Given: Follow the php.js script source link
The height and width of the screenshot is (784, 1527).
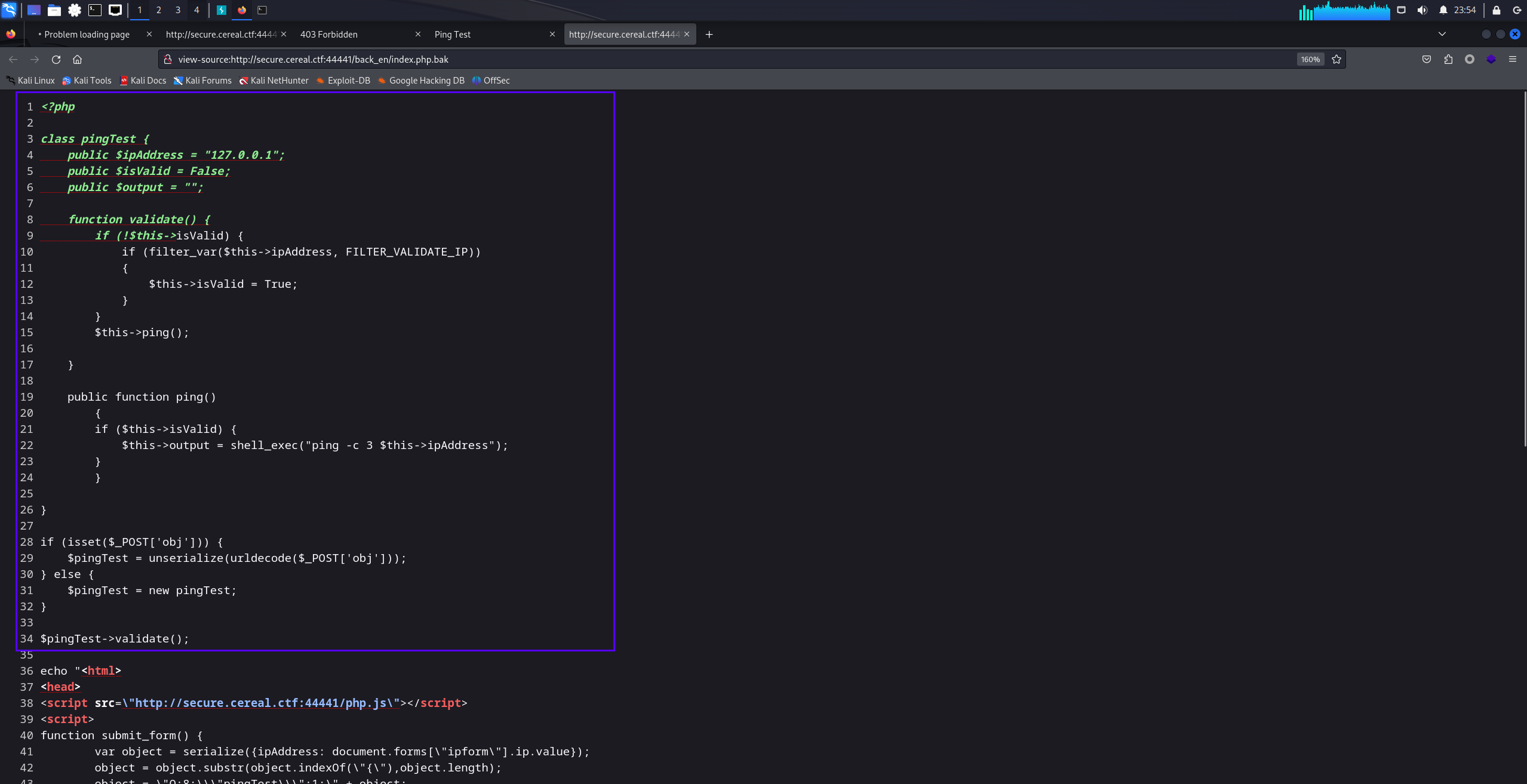Looking at the screenshot, I should point(261,703).
